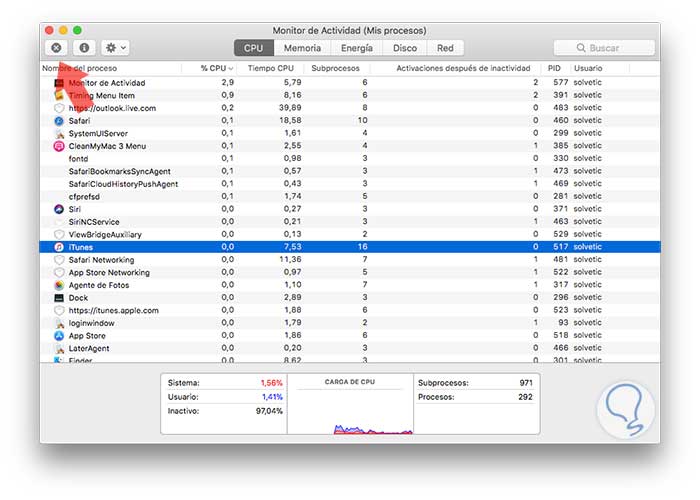Viewport: 700px width, 500px height.
Task: Select the SafariBookmarksSyncAgent process row
Action: (350, 171)
